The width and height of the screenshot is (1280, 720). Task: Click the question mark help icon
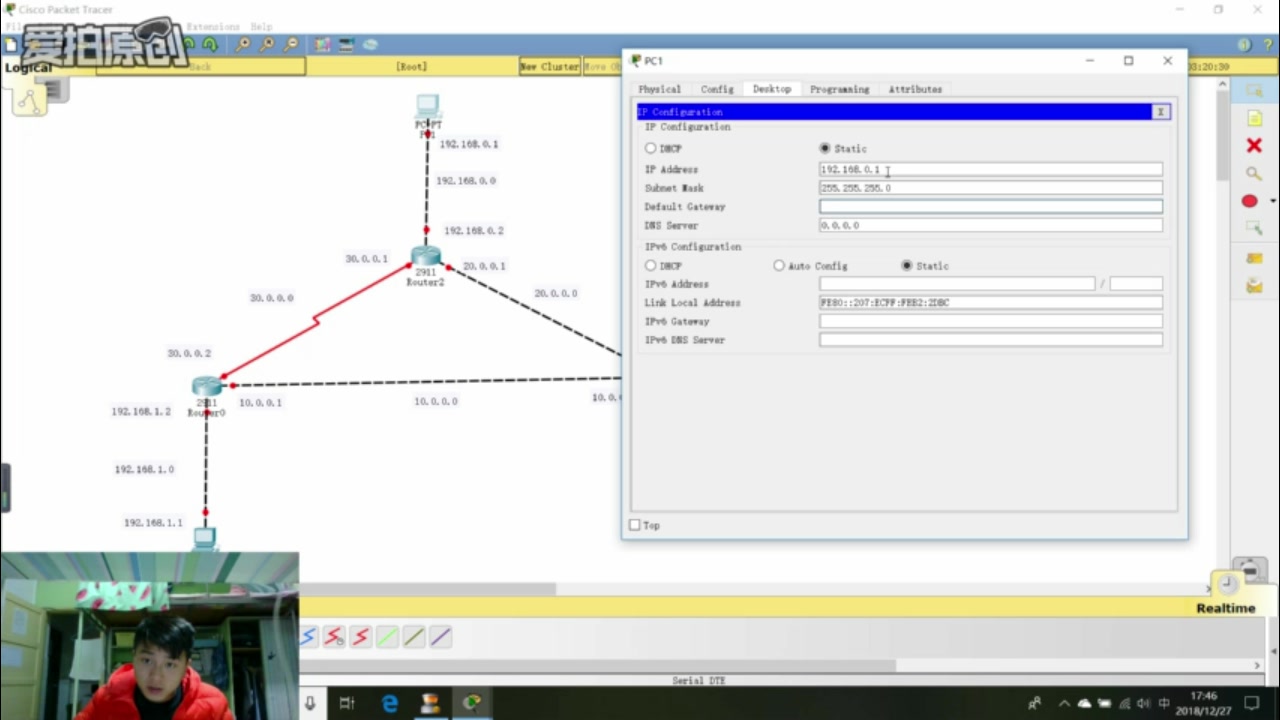pyautogui.click(x=1267, y=45)
